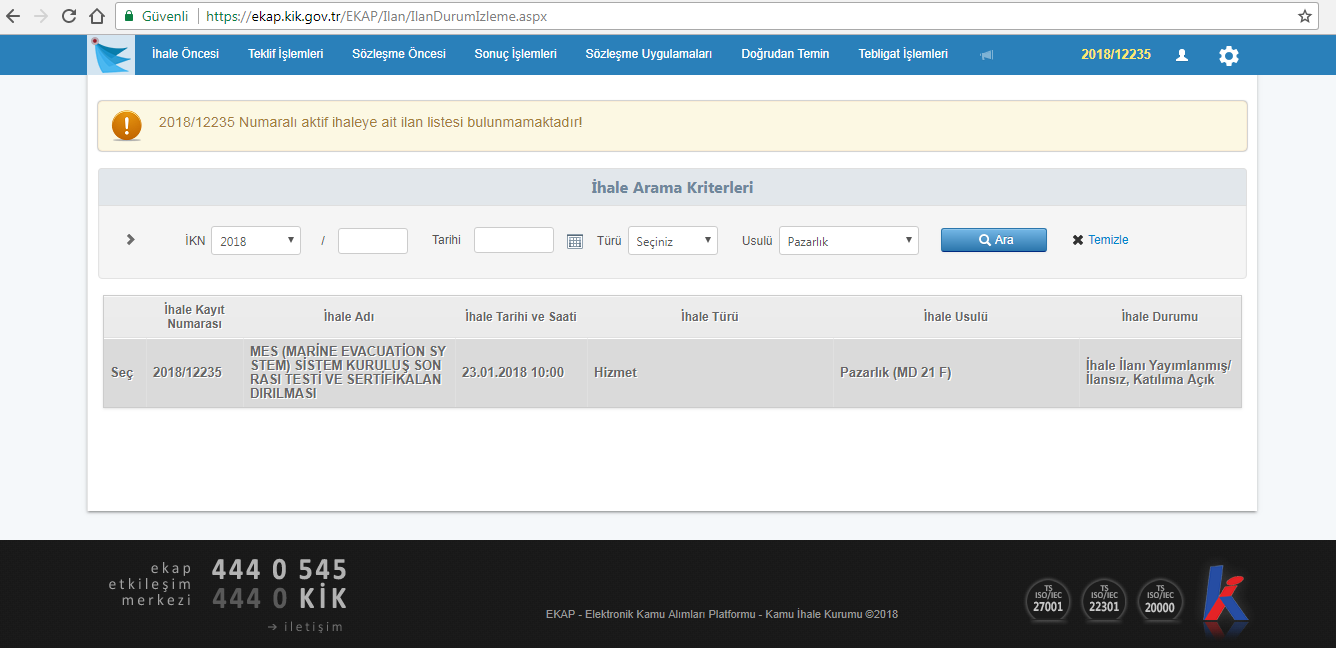Click the Tarihi date input field
The image size is (1336, 648).
(x=513, y=240)
